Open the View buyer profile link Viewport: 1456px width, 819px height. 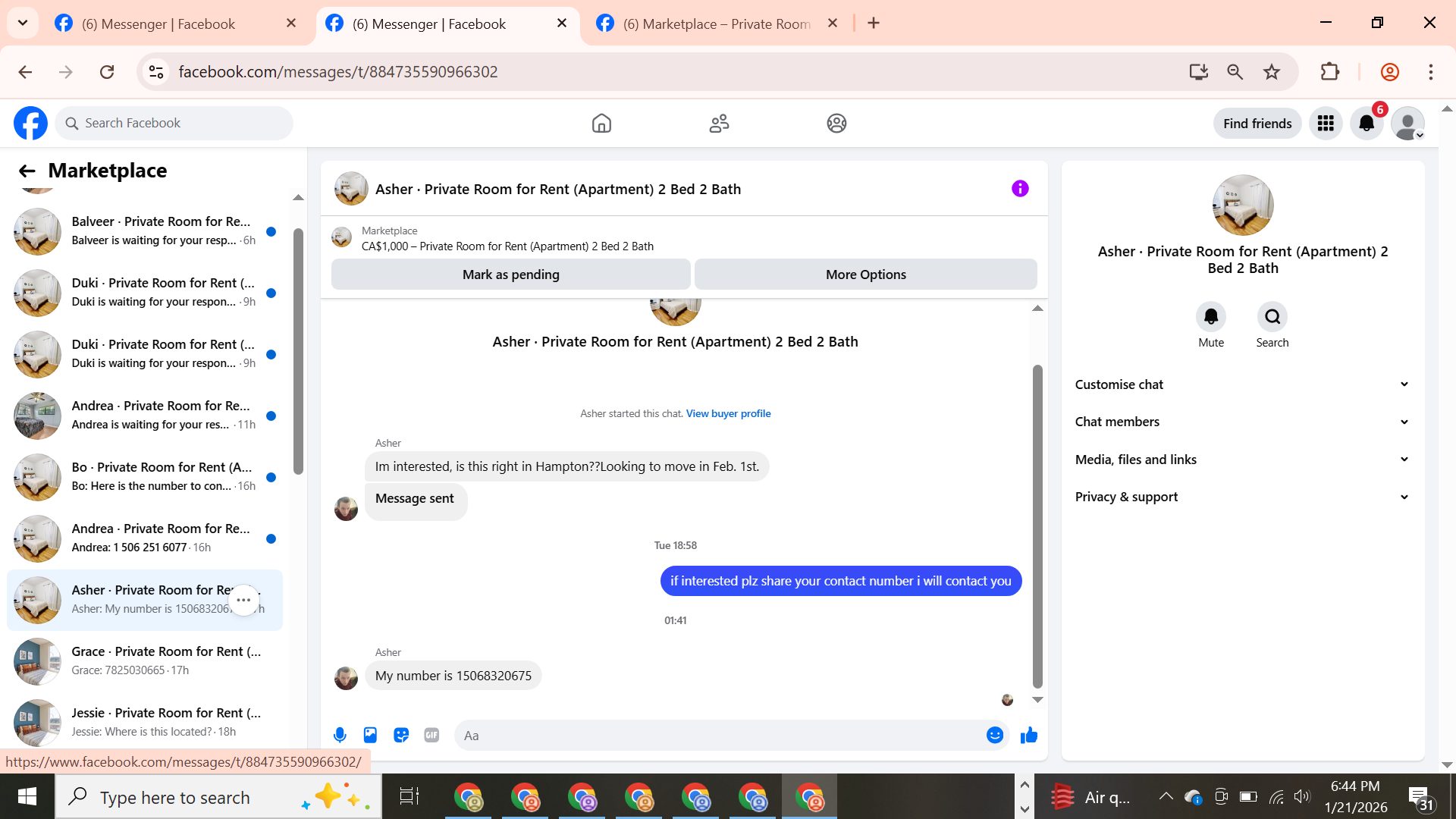(x=728, y=413)
